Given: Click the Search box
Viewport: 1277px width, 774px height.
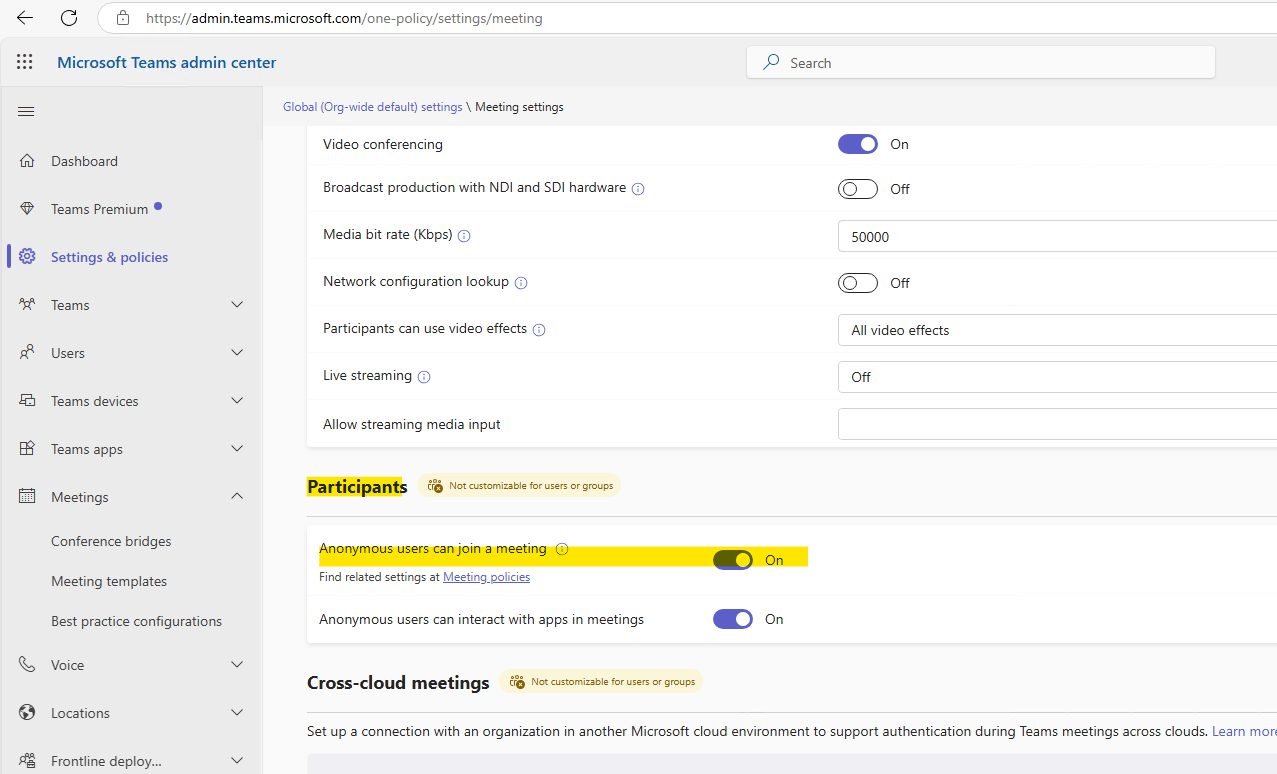Looking at the screenshot, I should (x=981, y=62).
